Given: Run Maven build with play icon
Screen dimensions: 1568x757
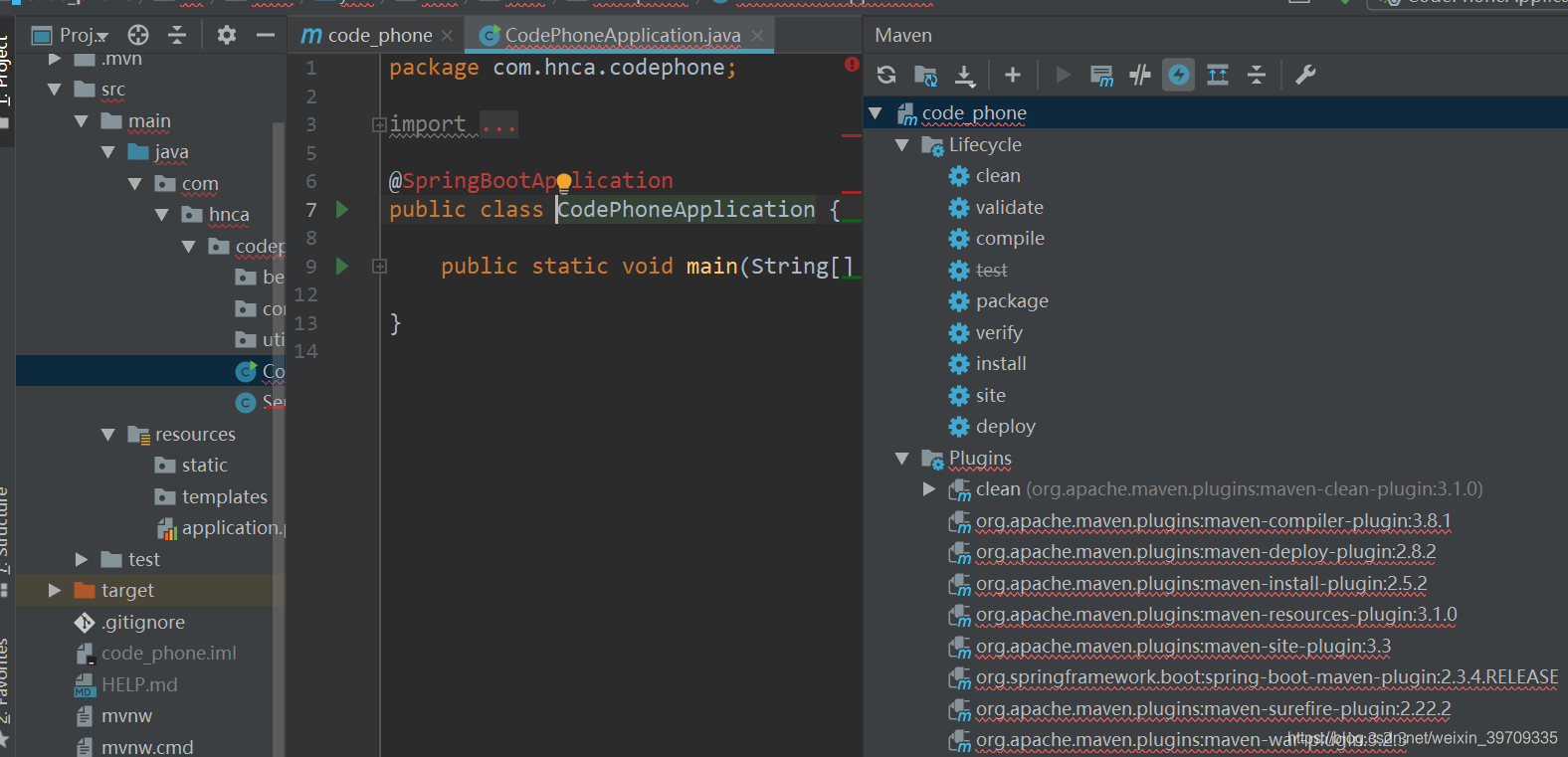Looking at the screenshot, I should click(1063, 75).
